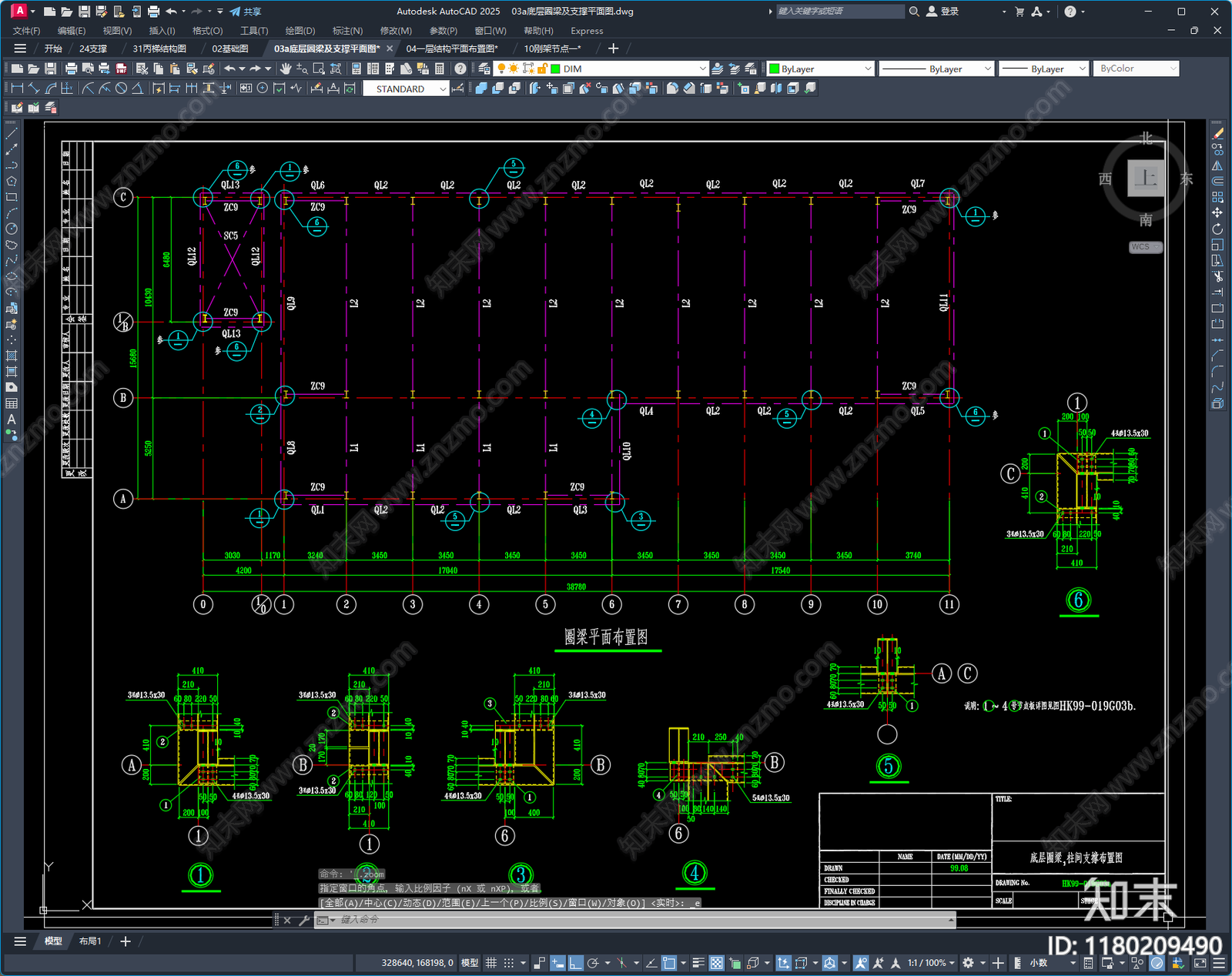Open the Help question mark icon
Viewport: 1232px width, 976px height.
pos(460,69)
